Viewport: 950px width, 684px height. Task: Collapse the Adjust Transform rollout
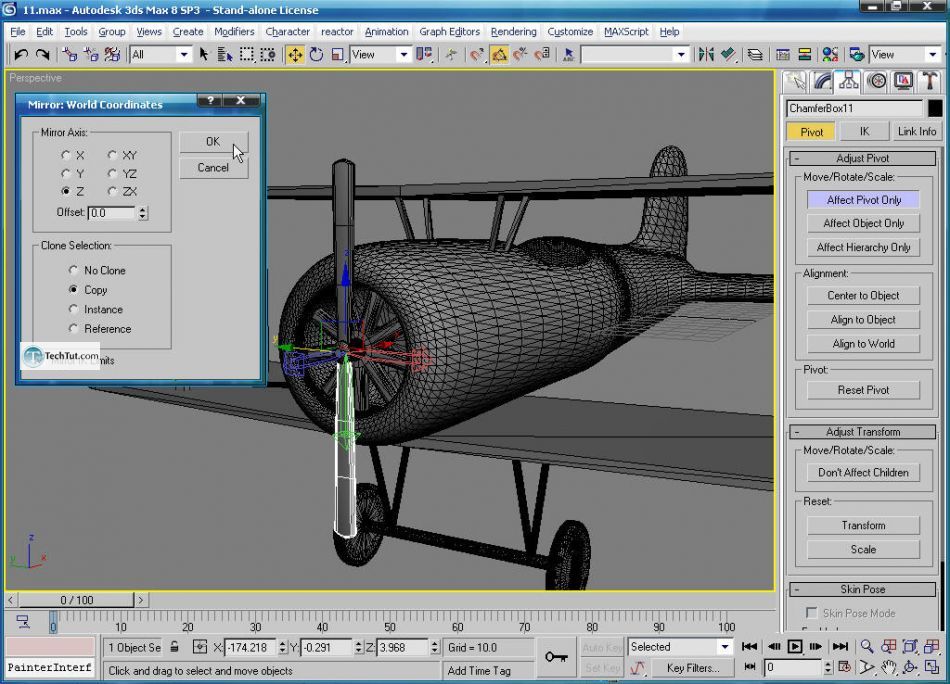863,432
